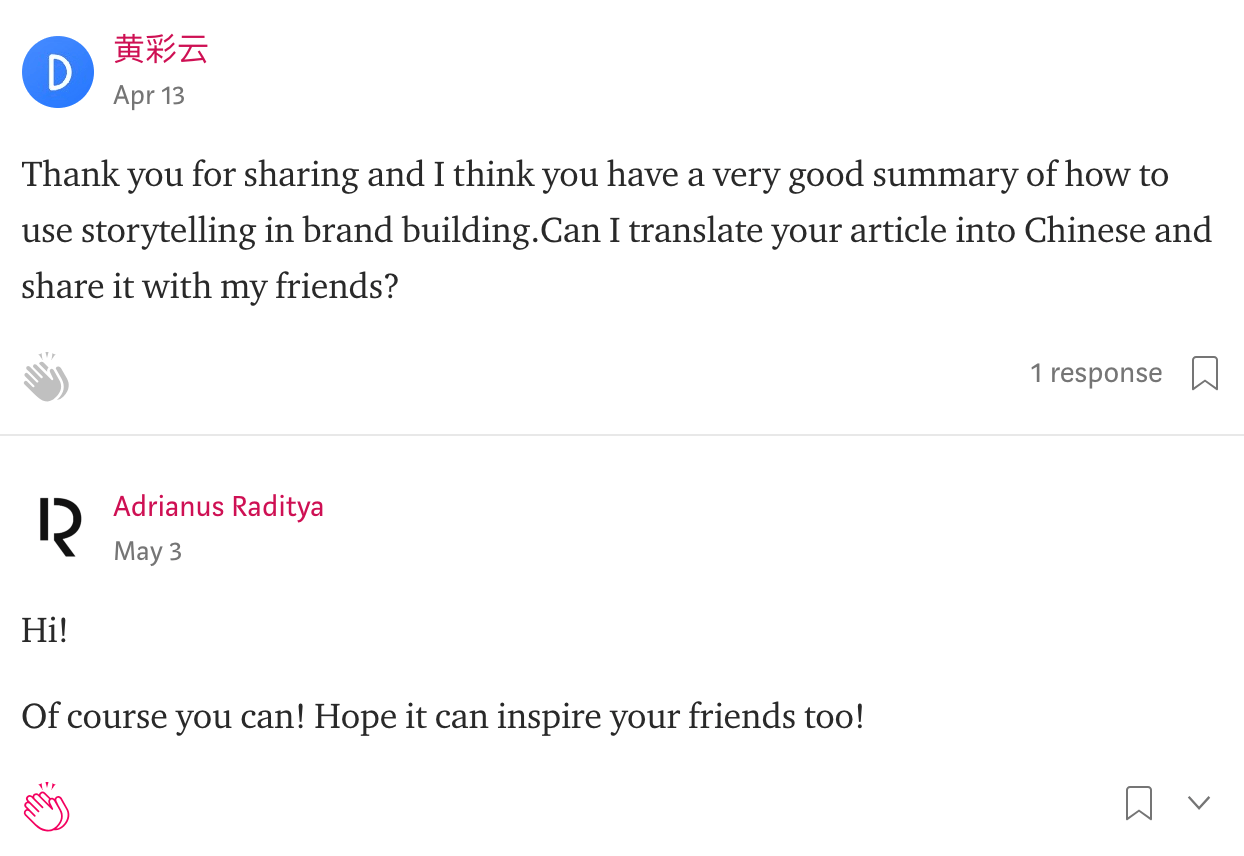Open Adrianus Raditya's author profile link
Viewport: 1244px width, 856px height.
(218, 506)
